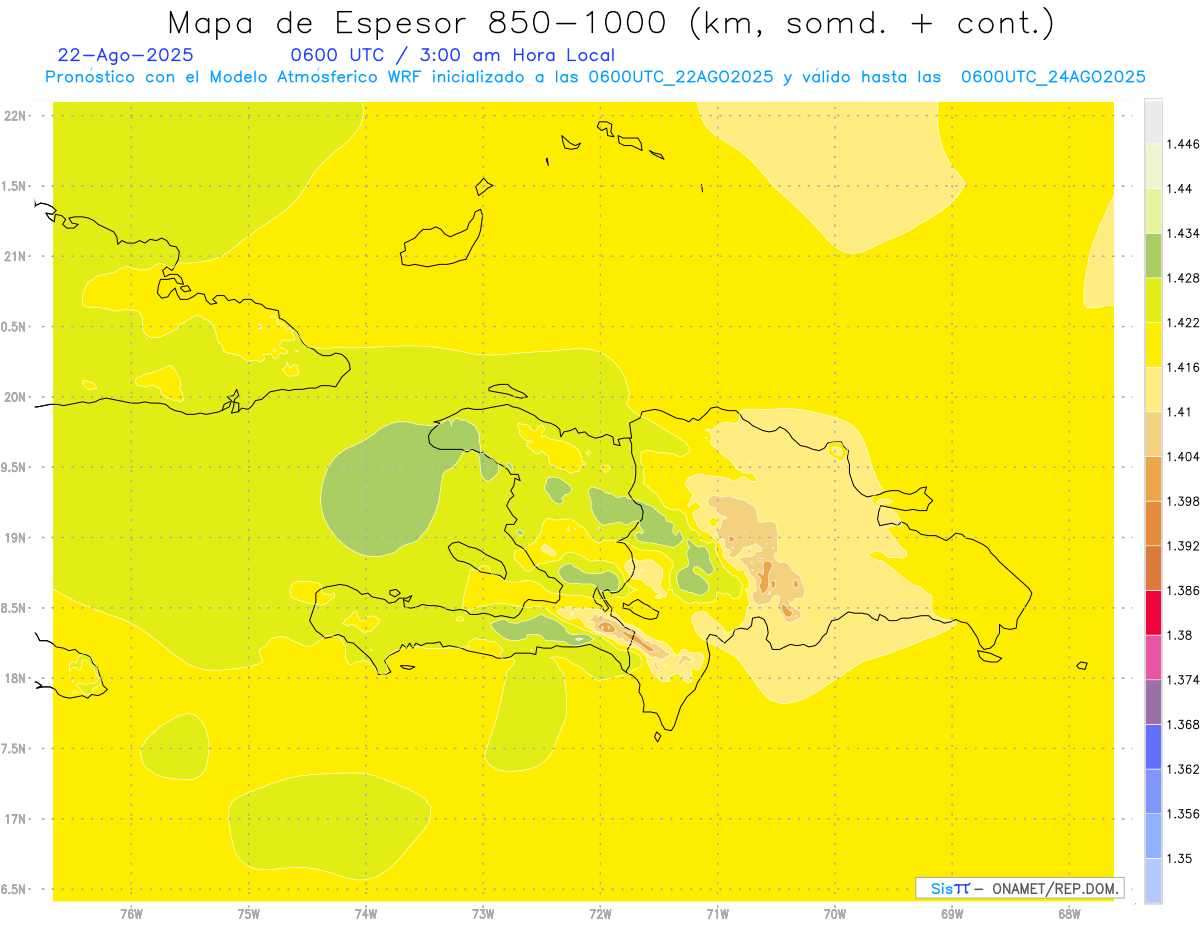Click the '0600 UTC / 3:00 am Hora Local' text
1200x927 pixels.
453,56
